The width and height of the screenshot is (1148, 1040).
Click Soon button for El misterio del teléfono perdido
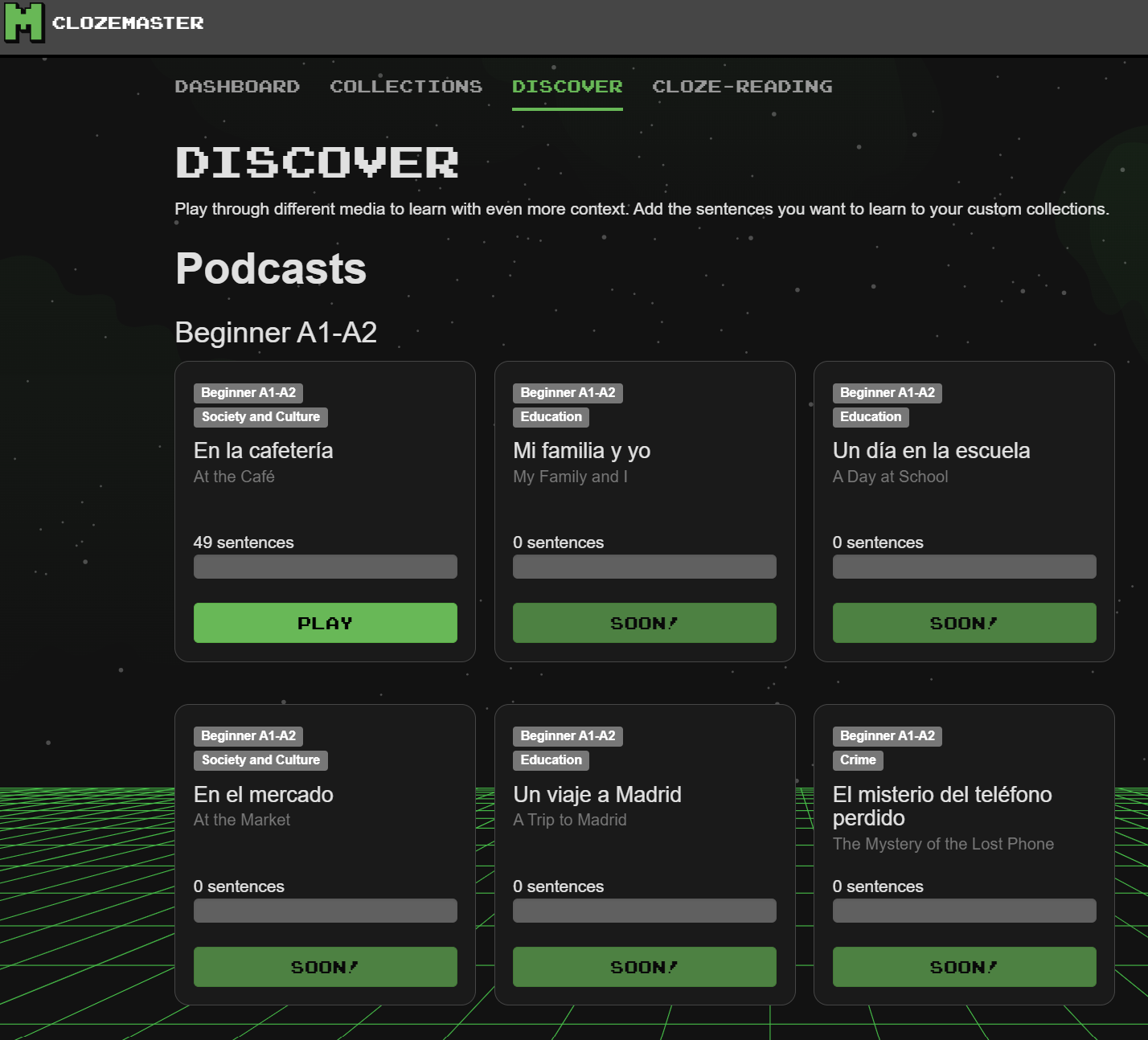click(964, 967)
